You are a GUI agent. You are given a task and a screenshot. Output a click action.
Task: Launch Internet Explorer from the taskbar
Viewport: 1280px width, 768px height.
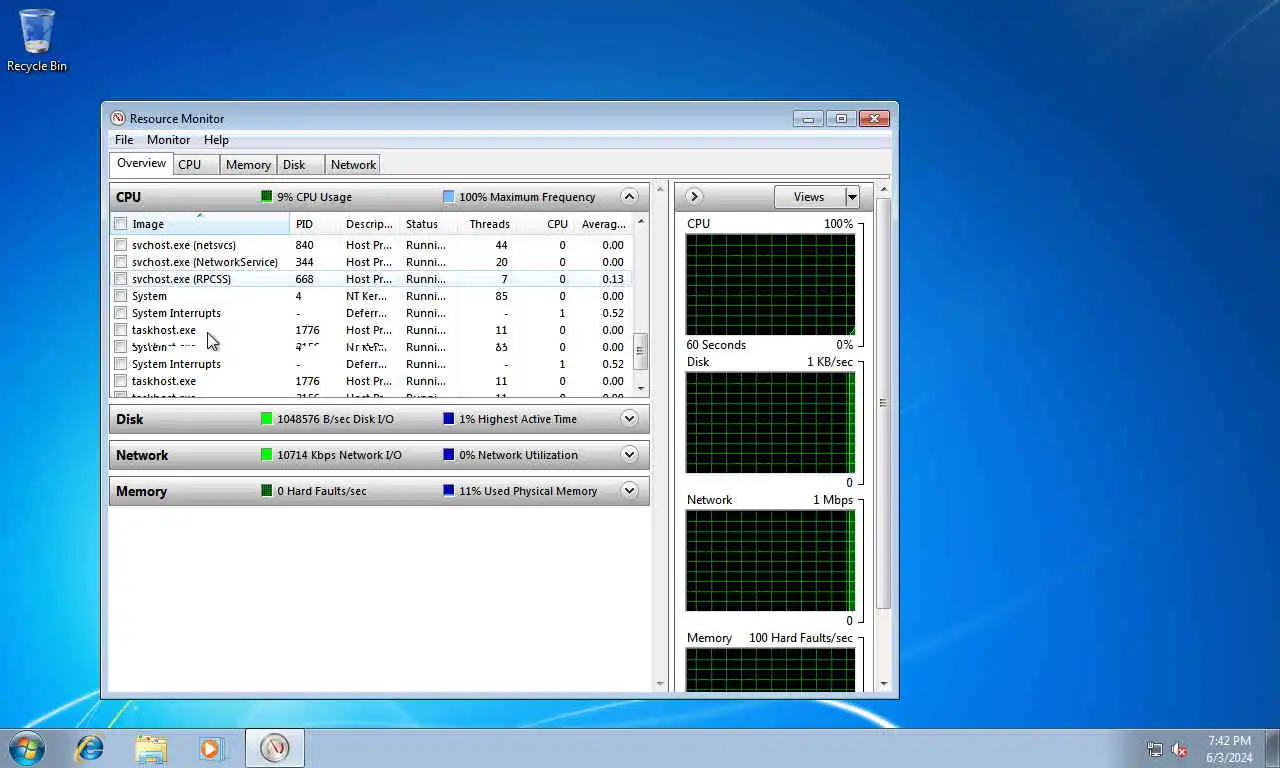tap(90, 748)
